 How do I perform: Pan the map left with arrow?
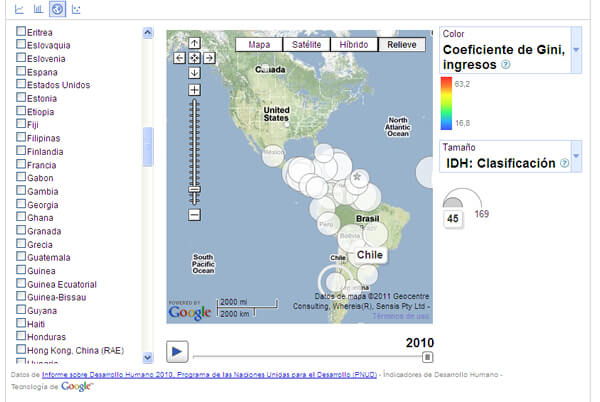click(x=180, y=58)
